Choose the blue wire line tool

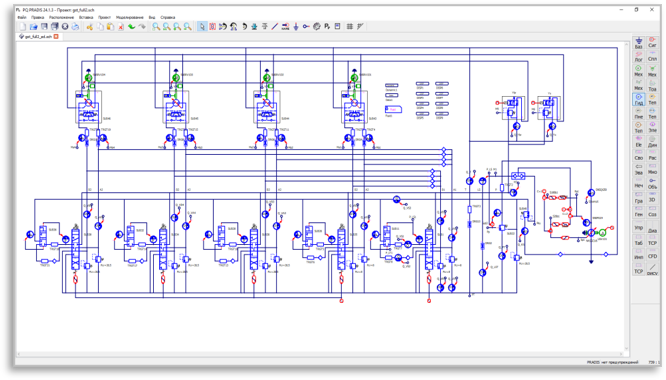tap(275, 26)
